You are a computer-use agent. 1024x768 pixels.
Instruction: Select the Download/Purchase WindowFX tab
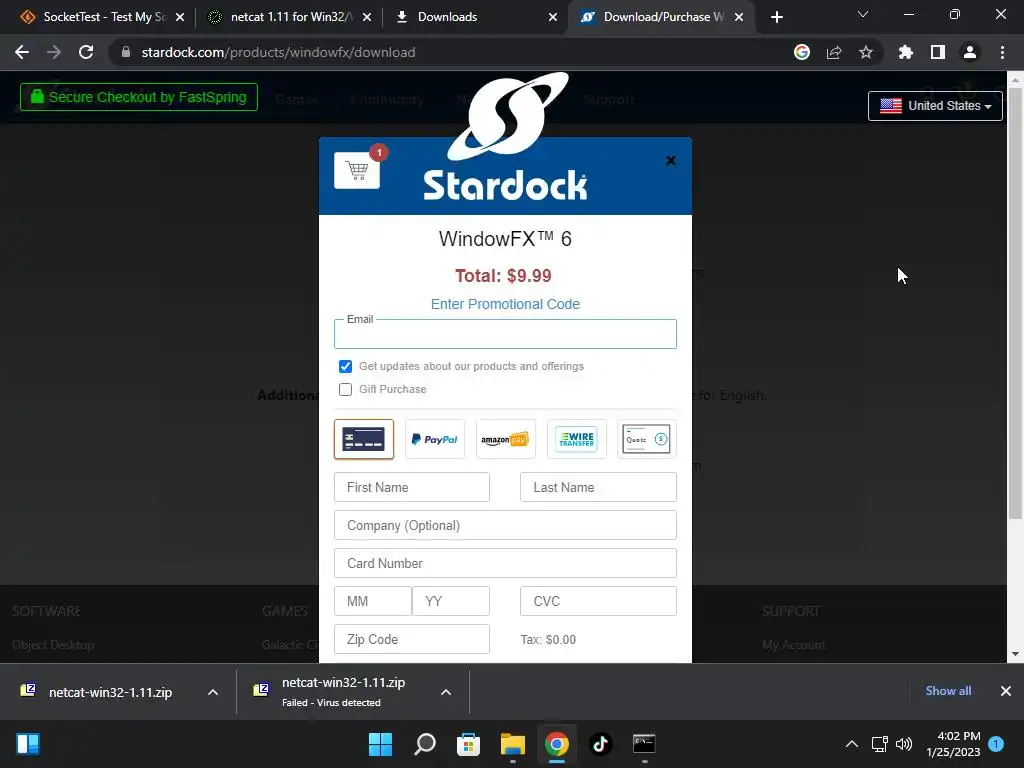pyautogui.click(x=660, y=17)
